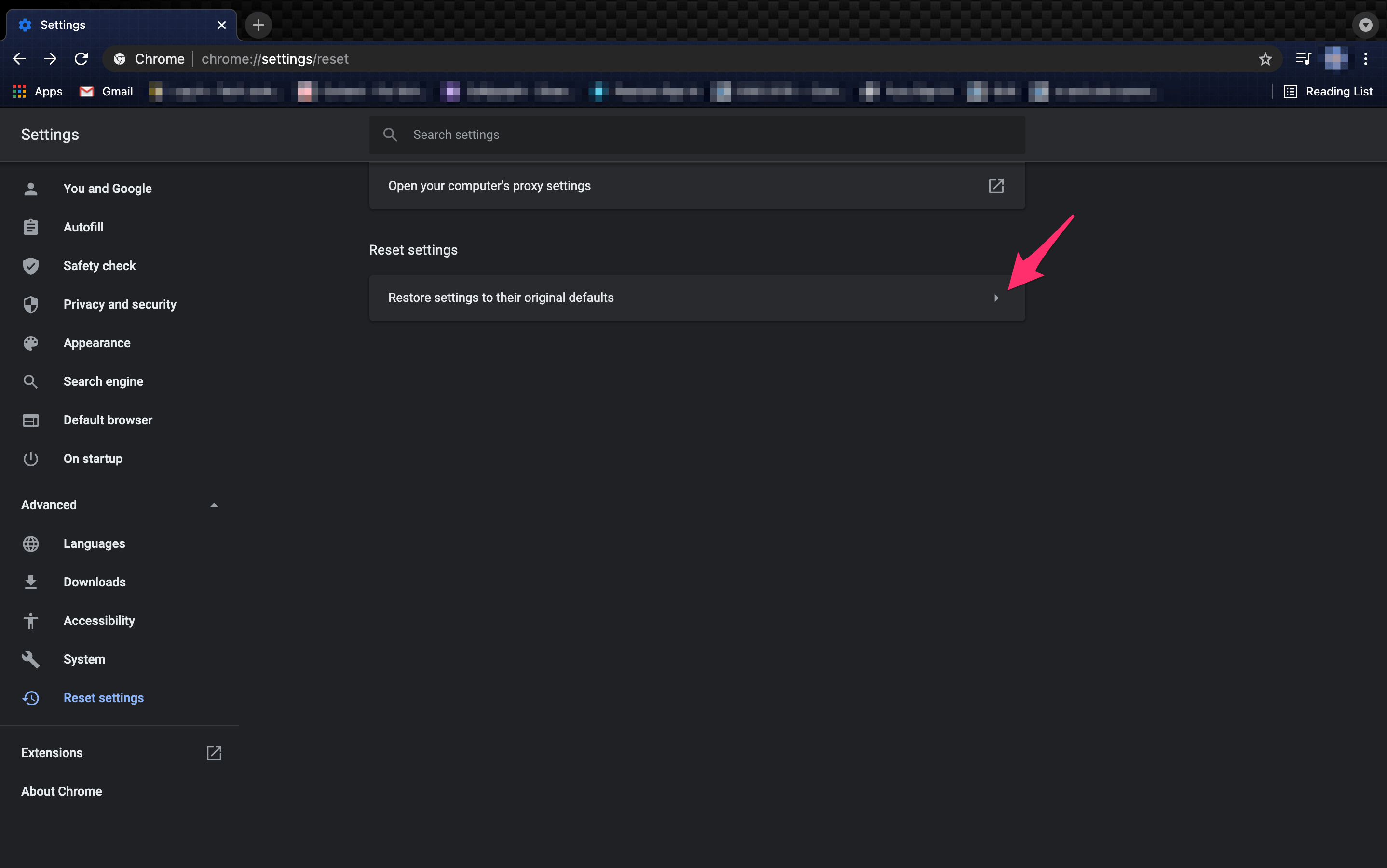Click the Apps grid shortcut
1387x868 pixels.
37,91
